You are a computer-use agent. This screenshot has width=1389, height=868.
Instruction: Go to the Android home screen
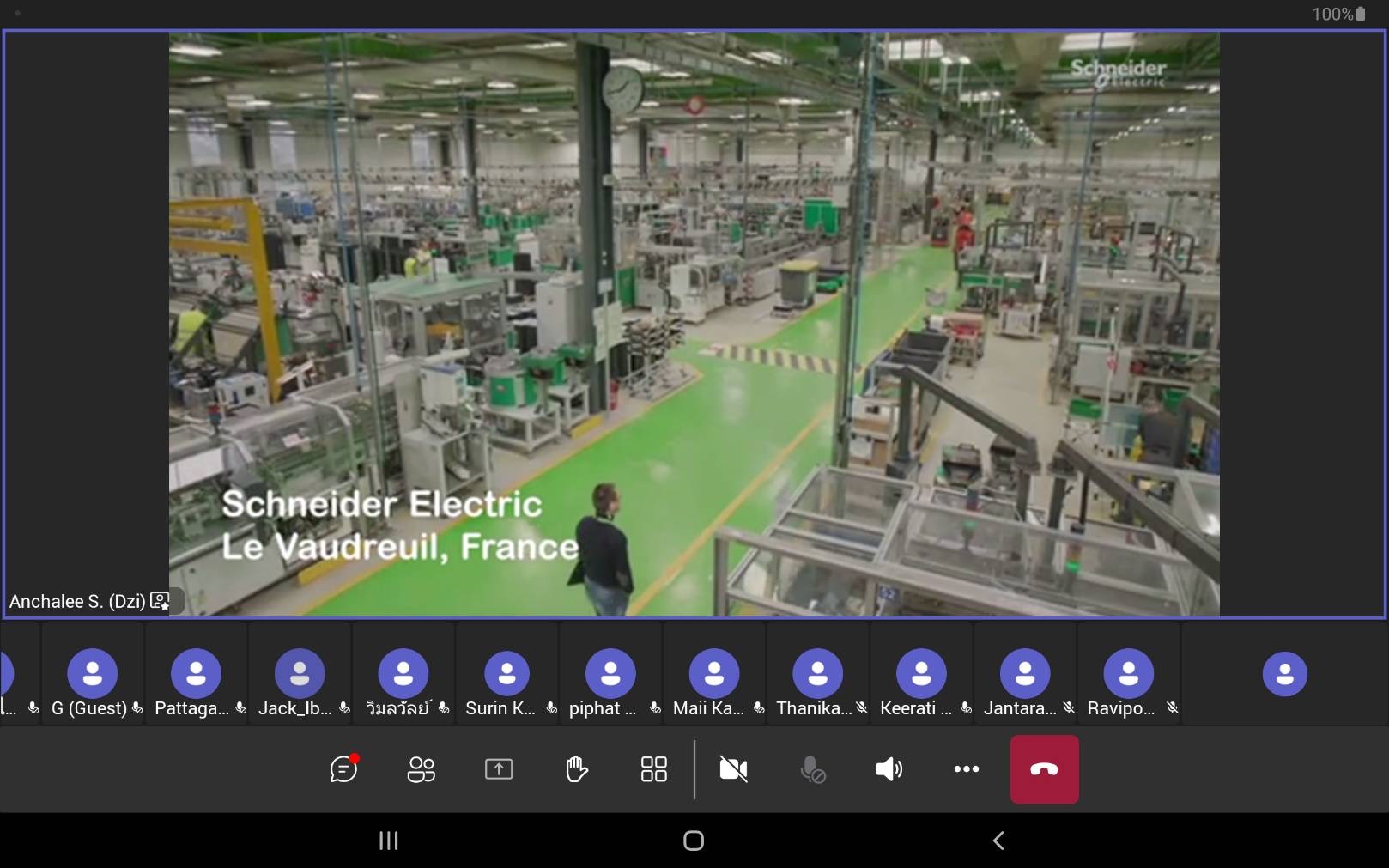point(694,841)
